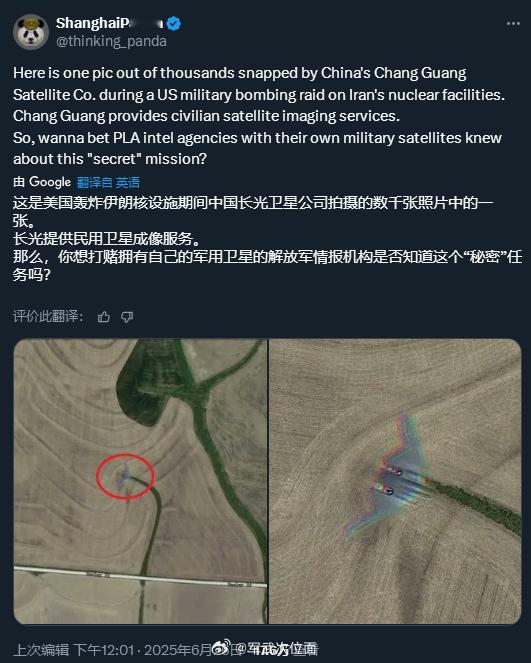Click the Weibo logo watermark

coord(222,647)
